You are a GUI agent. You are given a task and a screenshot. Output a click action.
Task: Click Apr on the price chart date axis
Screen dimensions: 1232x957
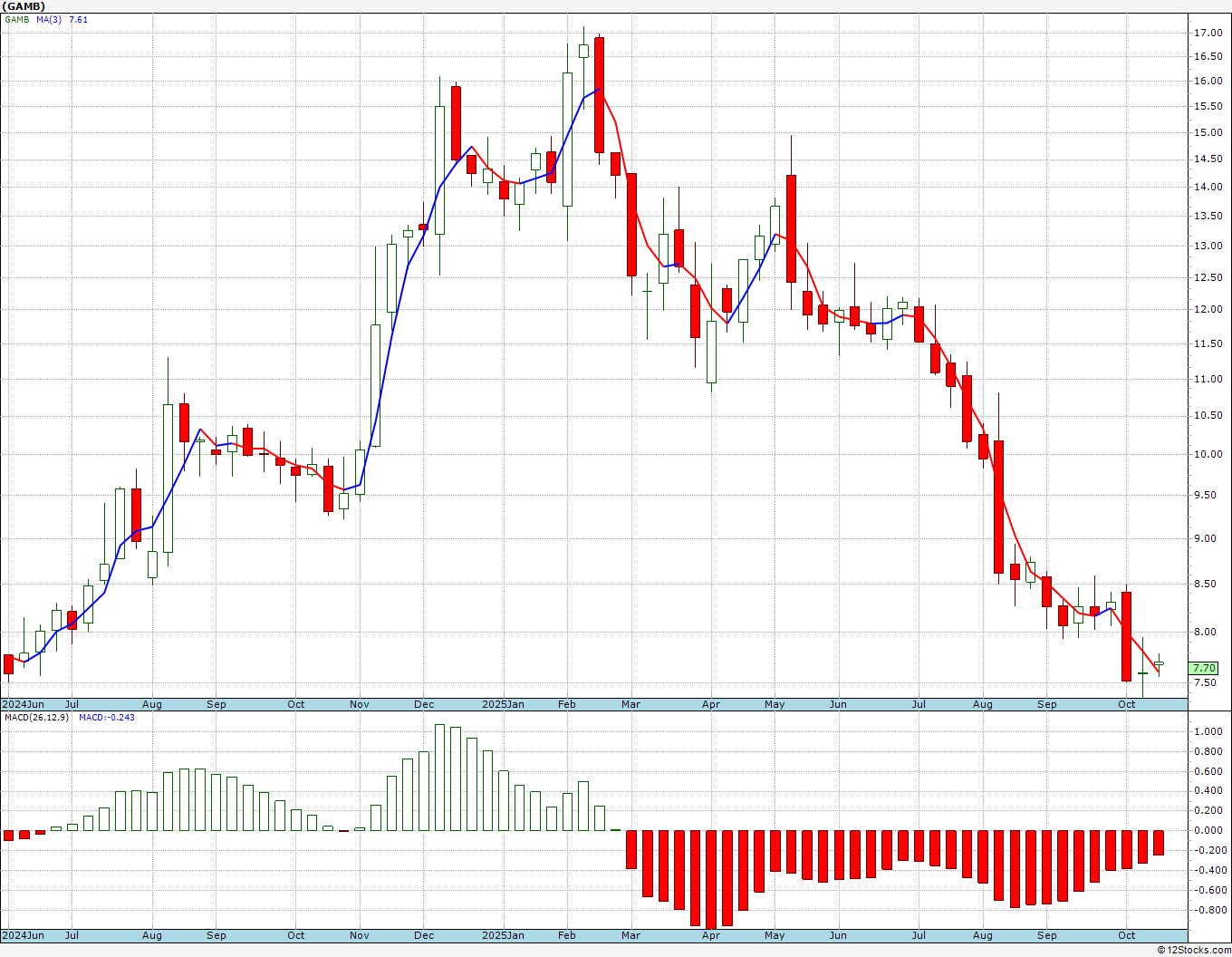pyautogui.click(x=711, y=704)
